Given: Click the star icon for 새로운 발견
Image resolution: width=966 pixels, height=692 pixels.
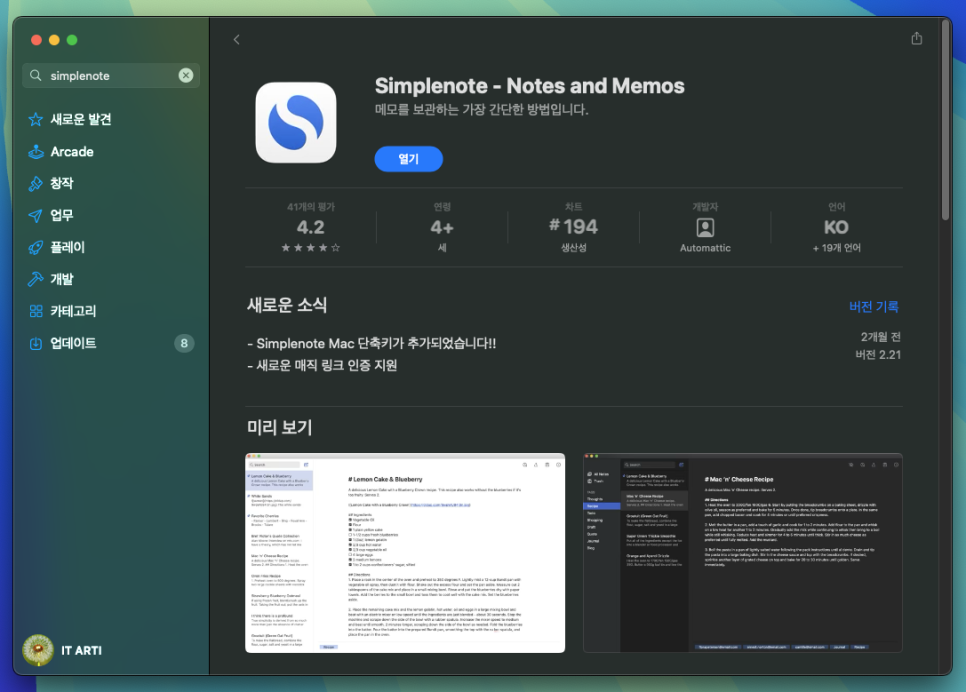Looking at the screenshot, I should pos(36,120).
